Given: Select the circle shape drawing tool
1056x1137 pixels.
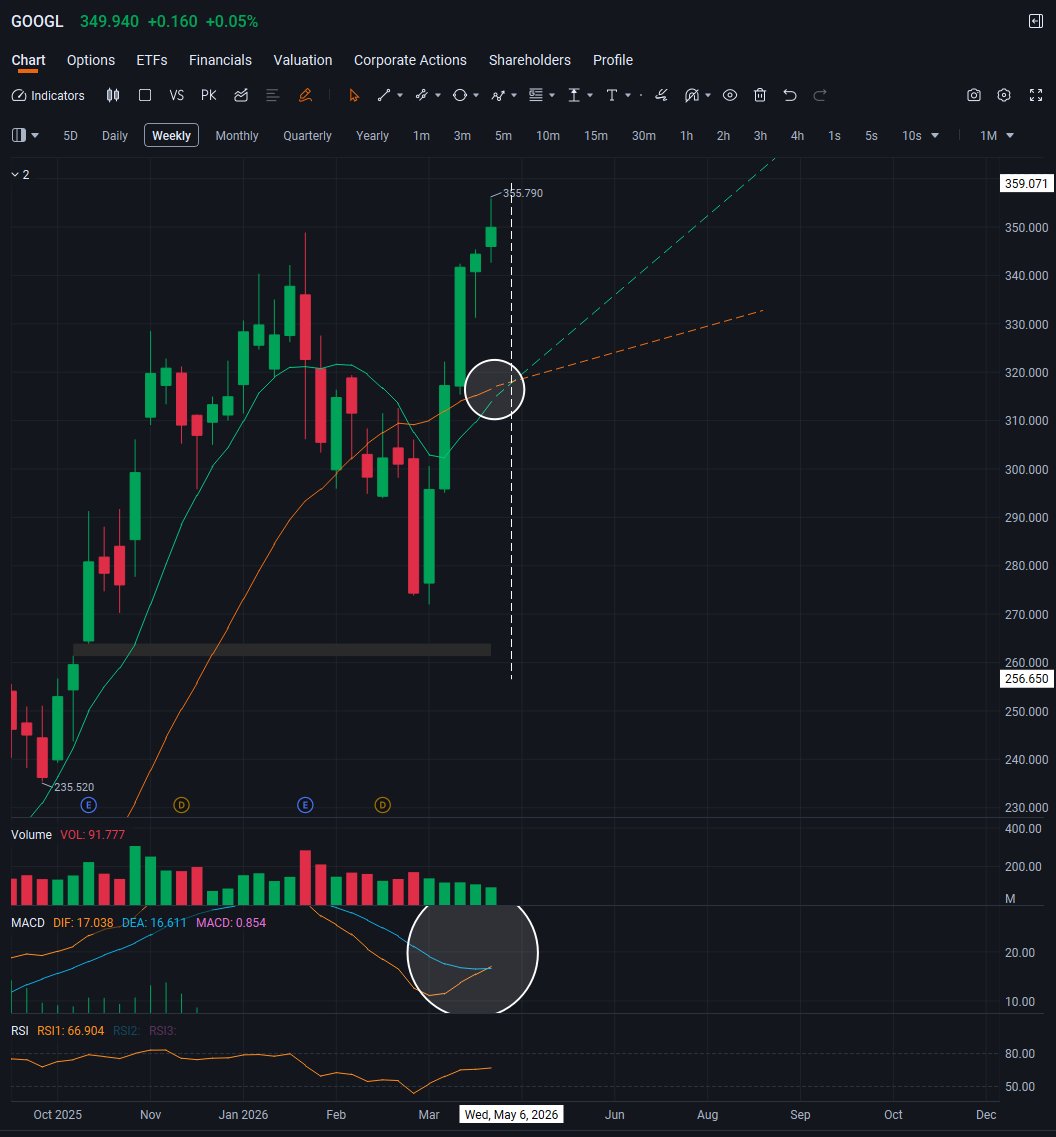Looking at the screenshot, I should 460,96.
